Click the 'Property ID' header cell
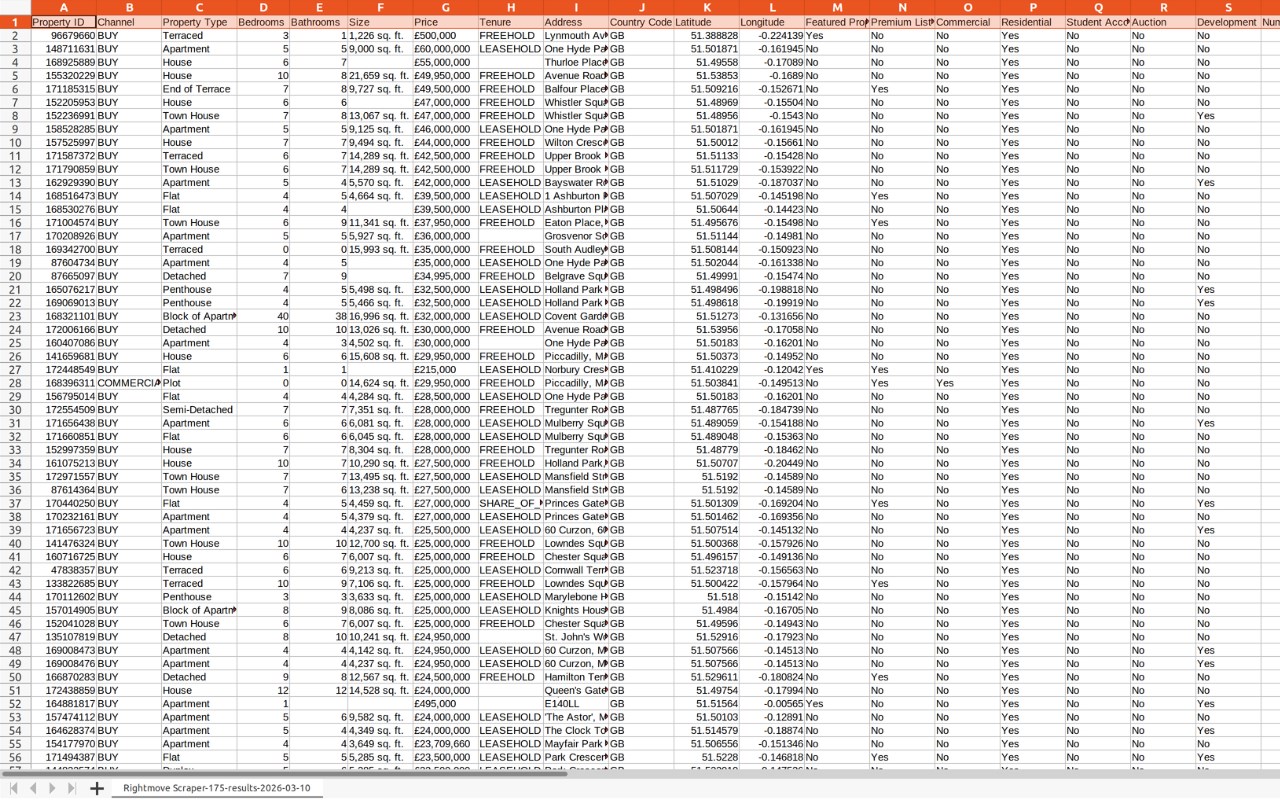1280x800 pixels. (63, 22)
